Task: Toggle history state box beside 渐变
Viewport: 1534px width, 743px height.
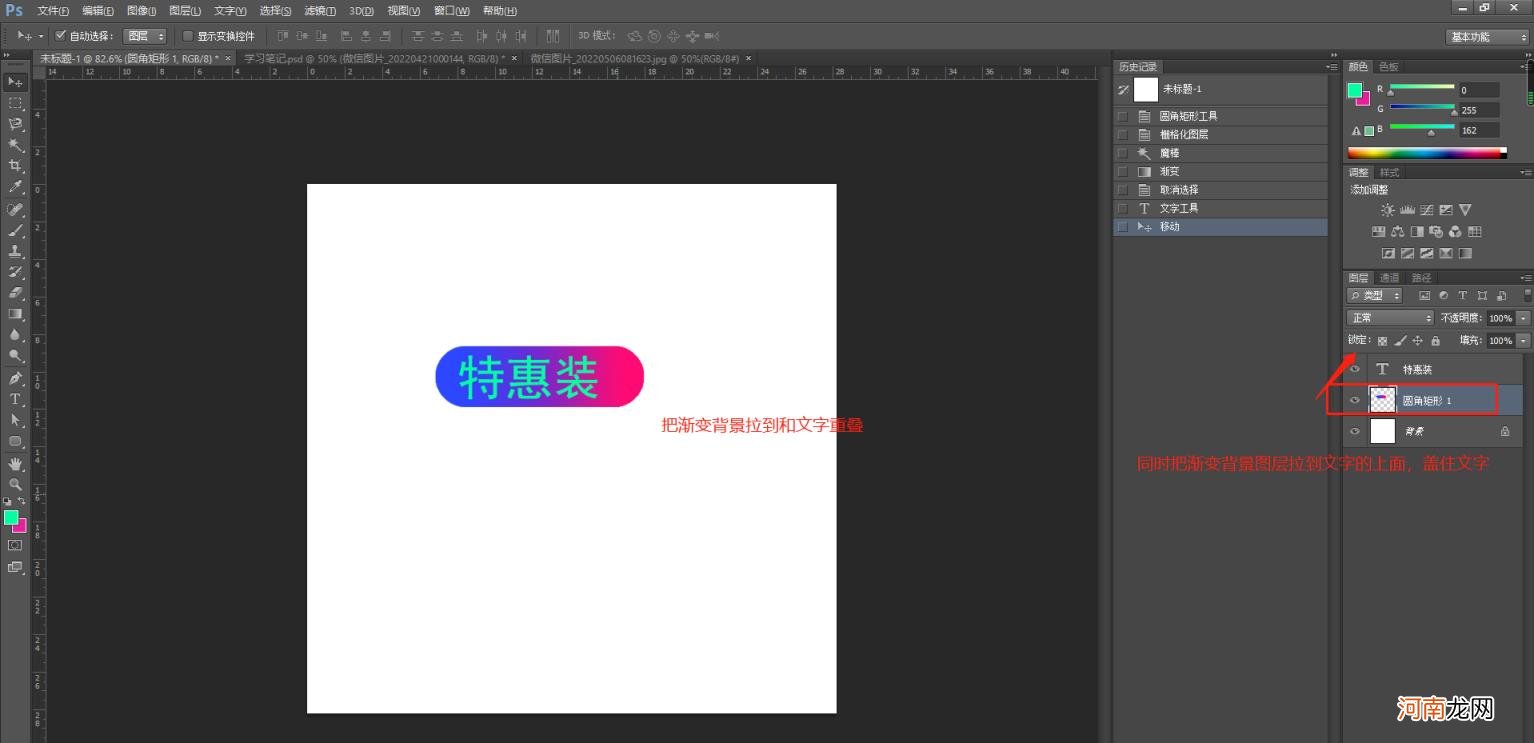Action: [1122, 172]
